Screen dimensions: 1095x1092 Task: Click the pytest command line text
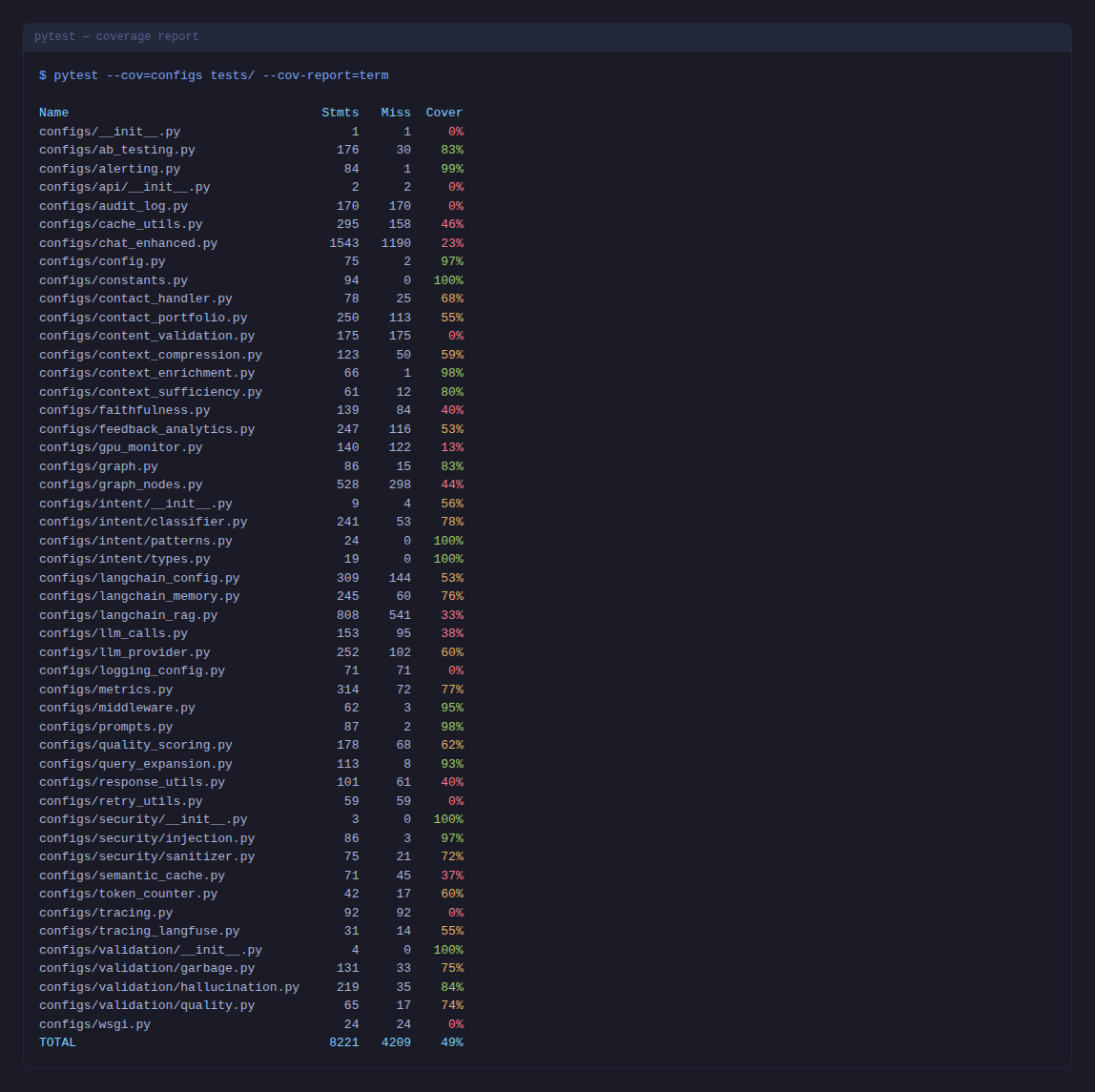(214, 75)
